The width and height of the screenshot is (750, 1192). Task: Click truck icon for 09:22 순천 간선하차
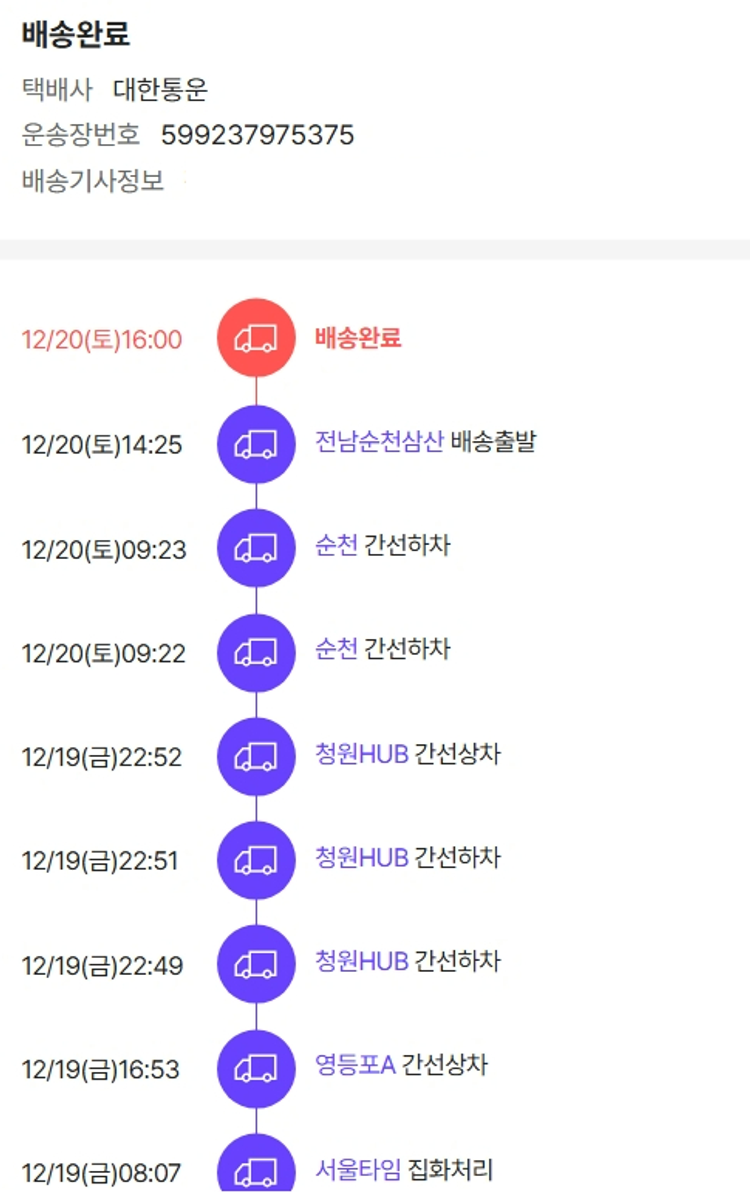tap(256, 652)
